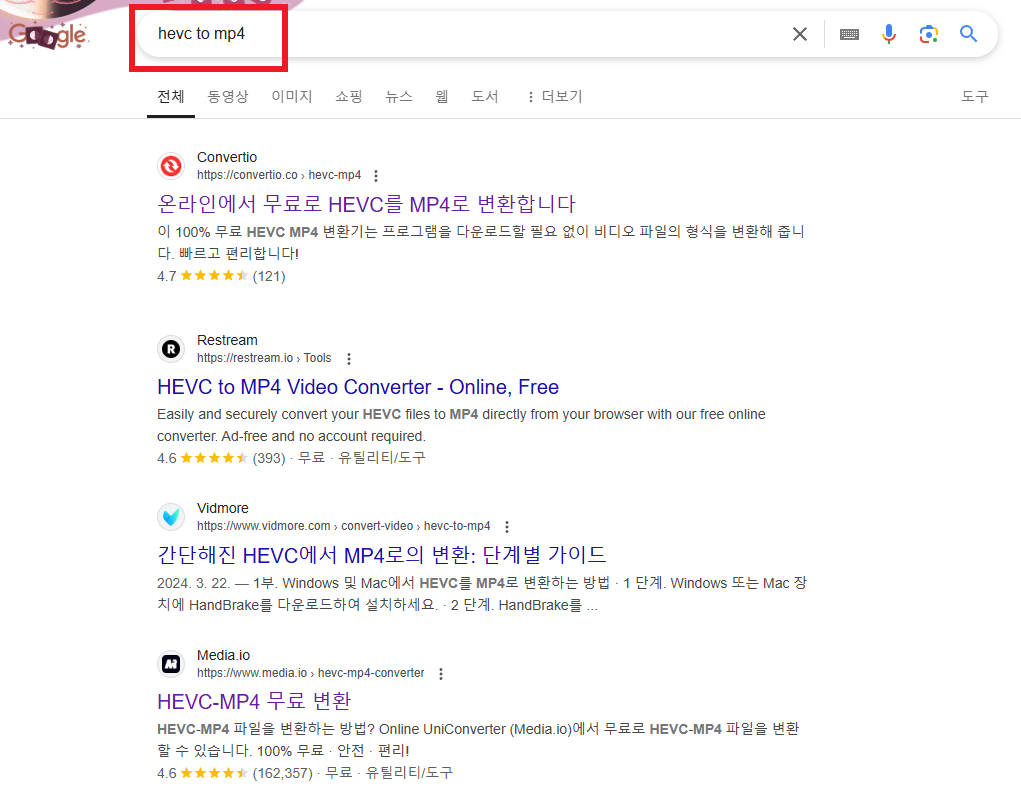Click the 4.7 star rating (121) under Convertio
The image size is (1021, 807).
point(221,276)
